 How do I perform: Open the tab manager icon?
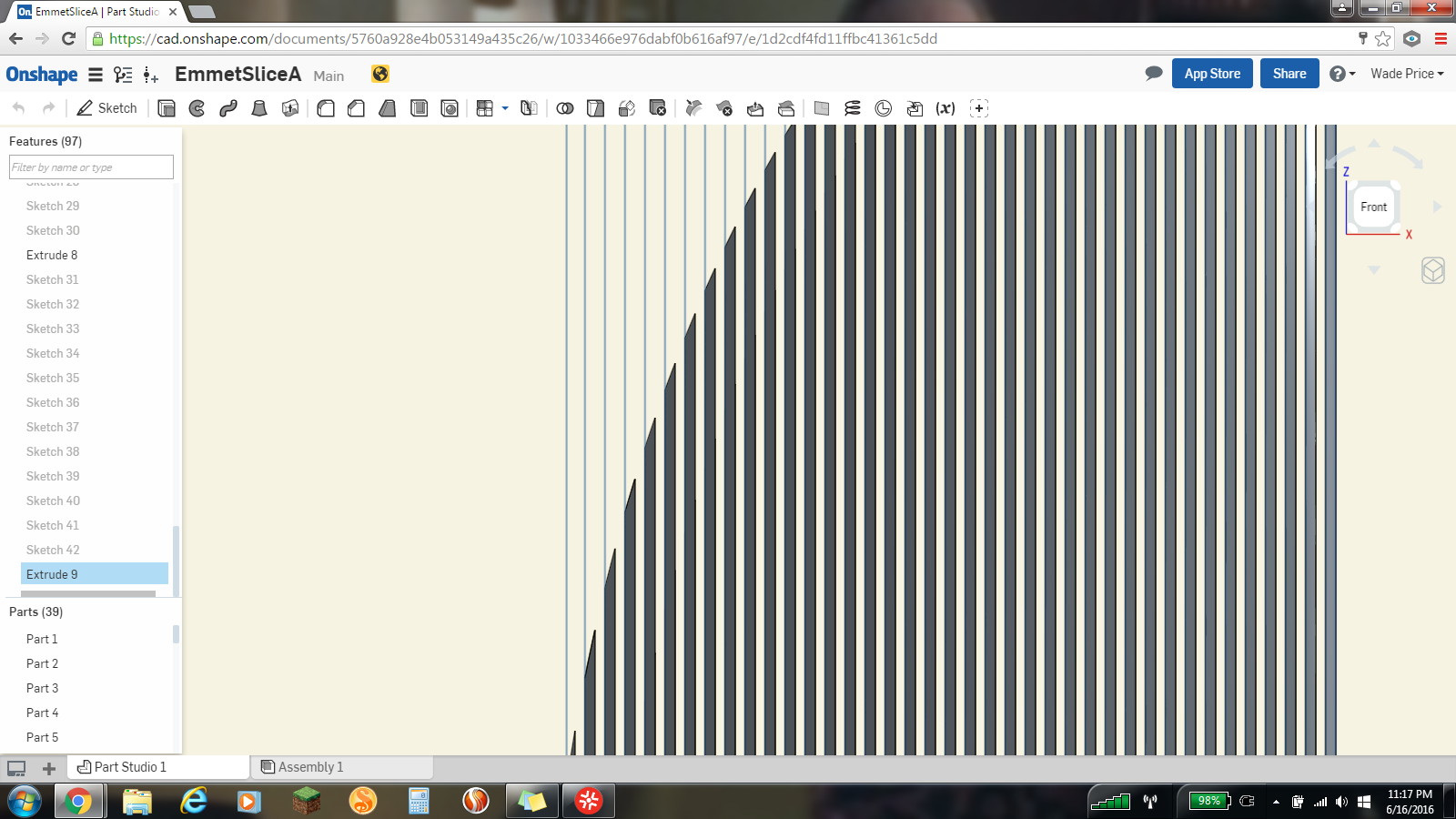tap(16, 768)
